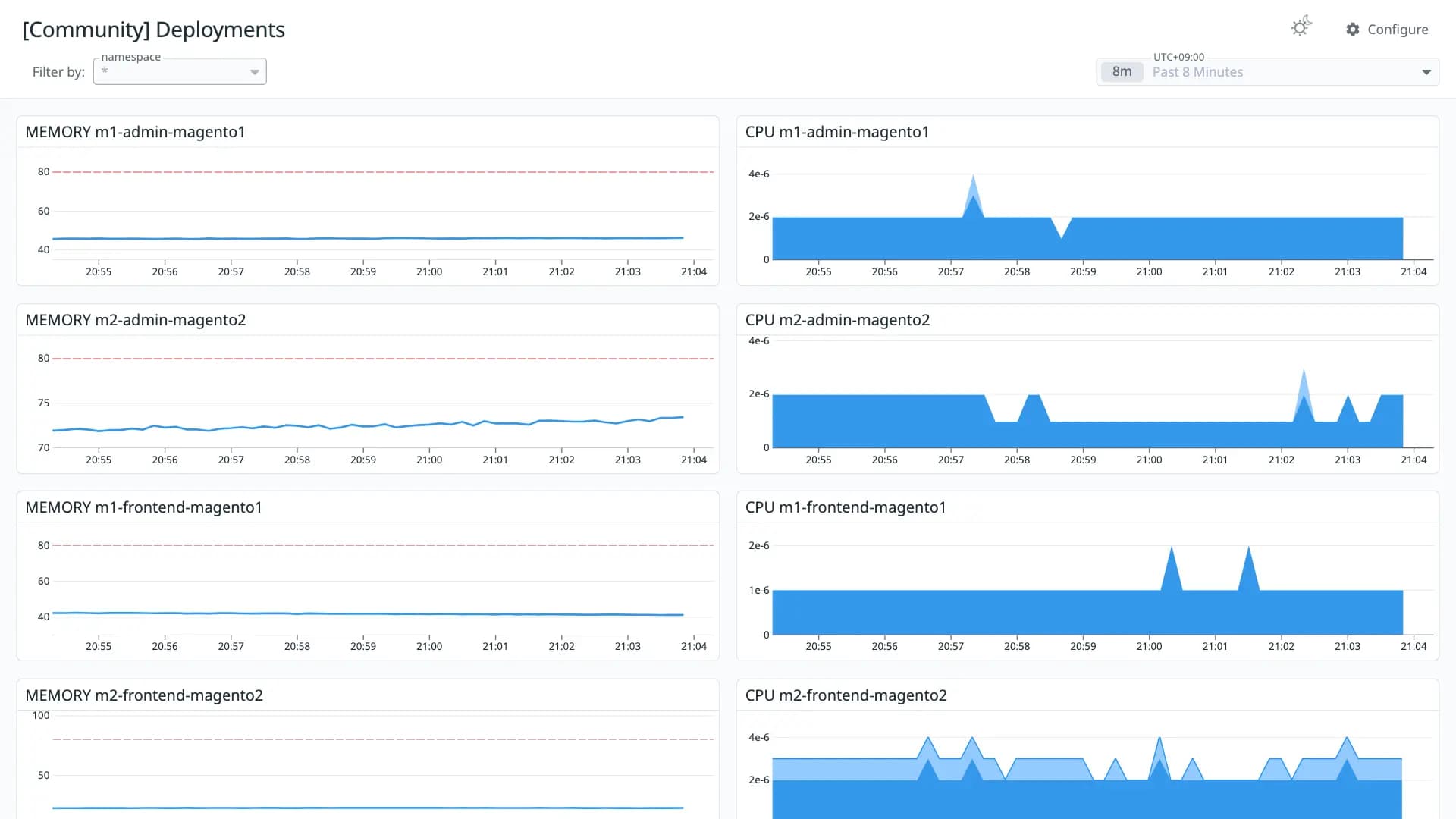1456x819 pixels.
Task: Open the namespace filter dropdown
Action: point(180,71)
